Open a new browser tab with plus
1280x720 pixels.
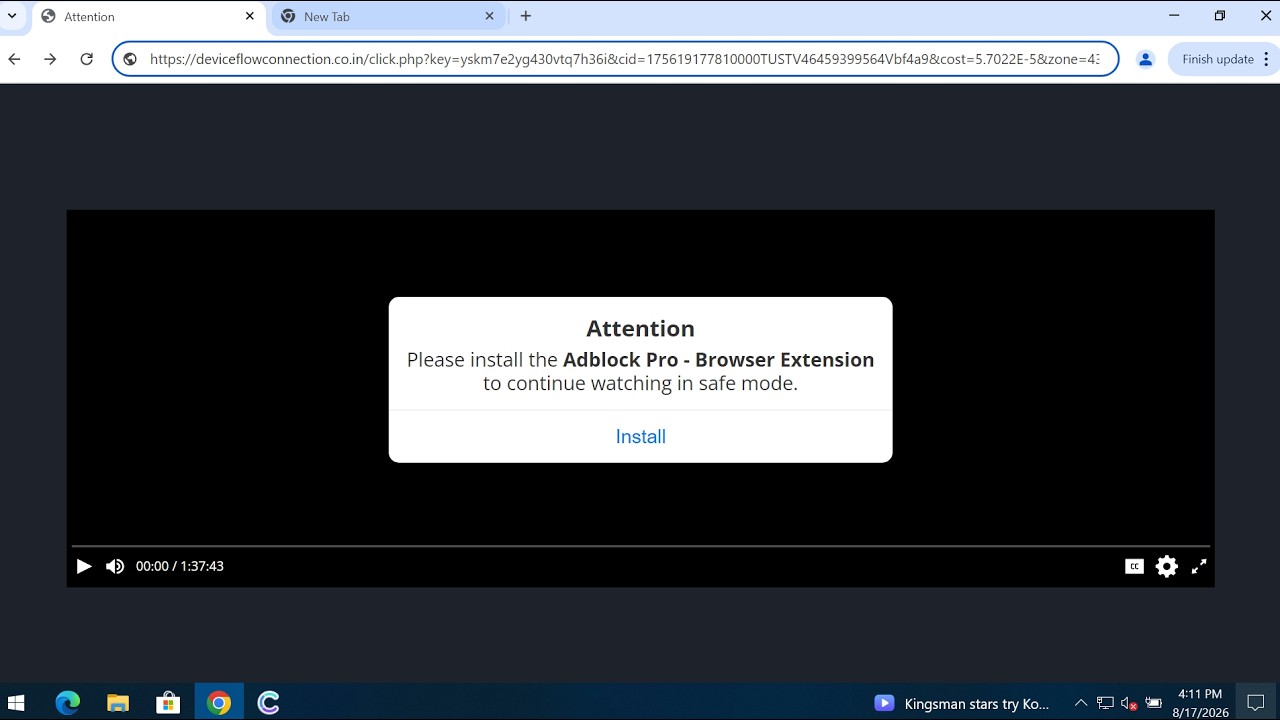coord(526,16)
